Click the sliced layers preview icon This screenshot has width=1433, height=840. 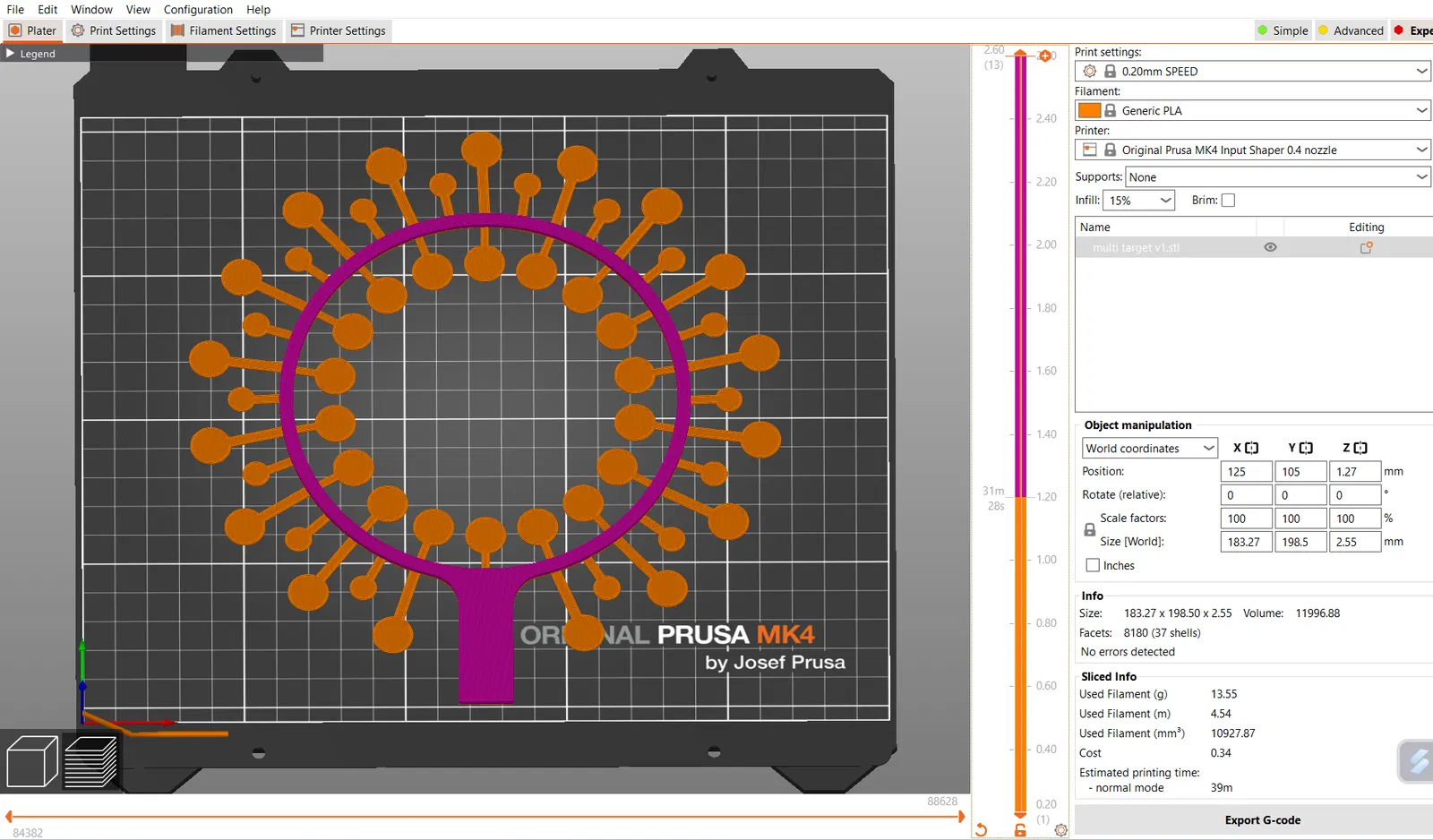tap(90, 761)
